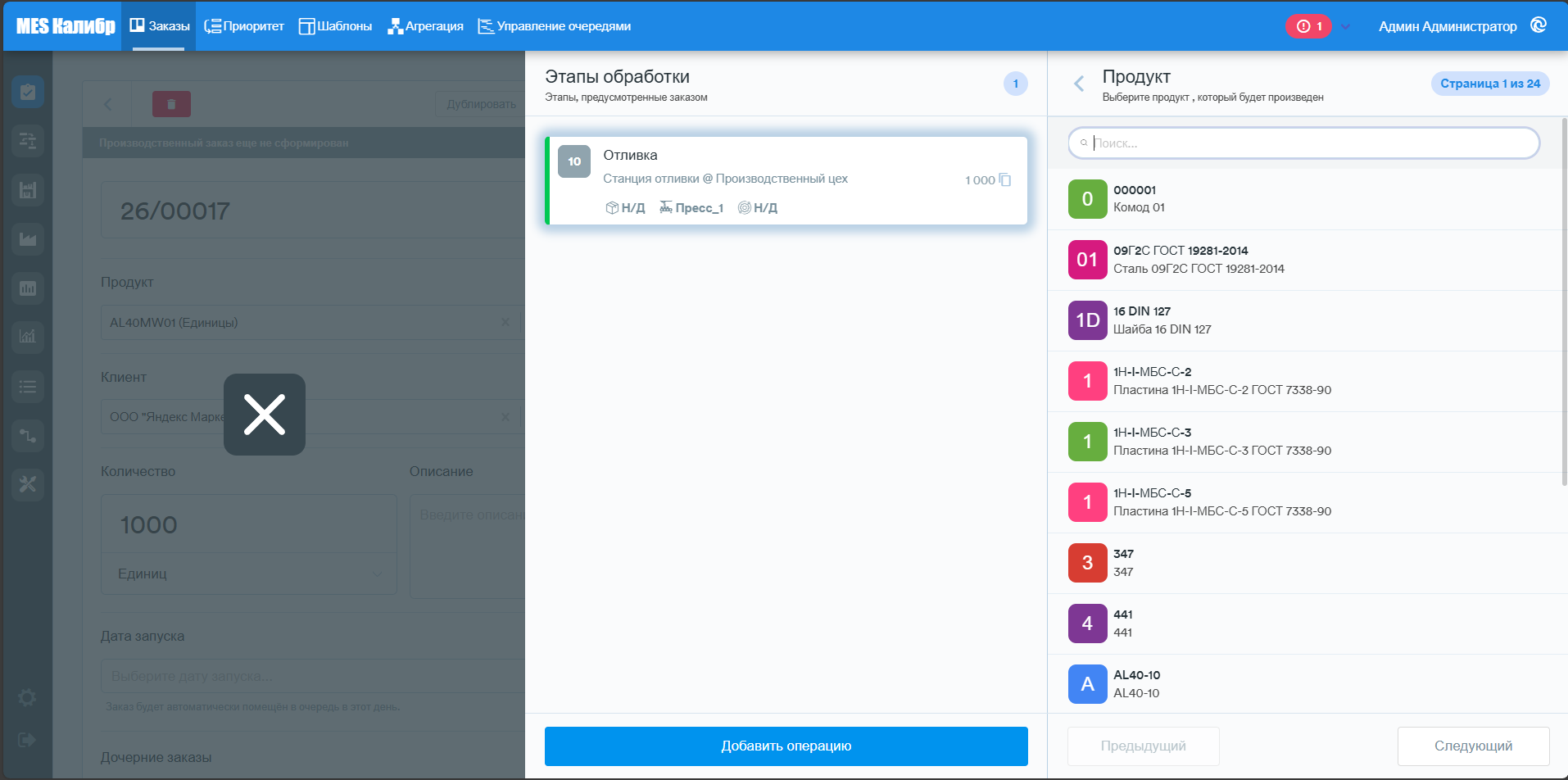
Task: Open Управление очередями menu tab
Action: coord(554,26)
